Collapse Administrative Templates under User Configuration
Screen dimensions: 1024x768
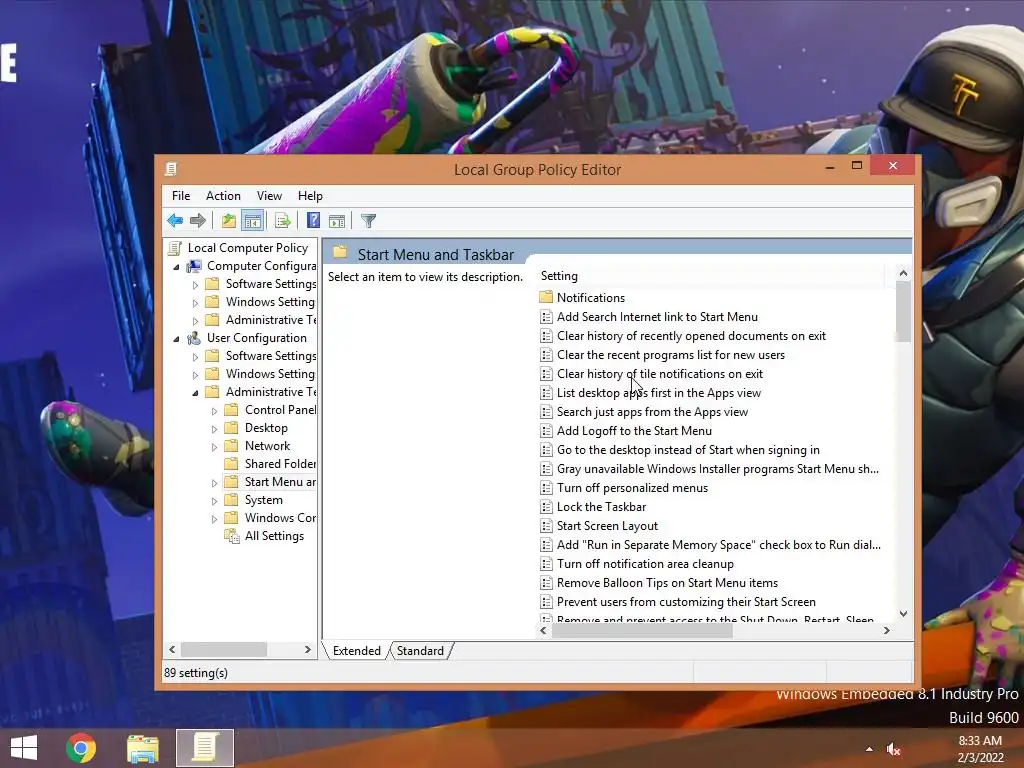pos(195,393)
